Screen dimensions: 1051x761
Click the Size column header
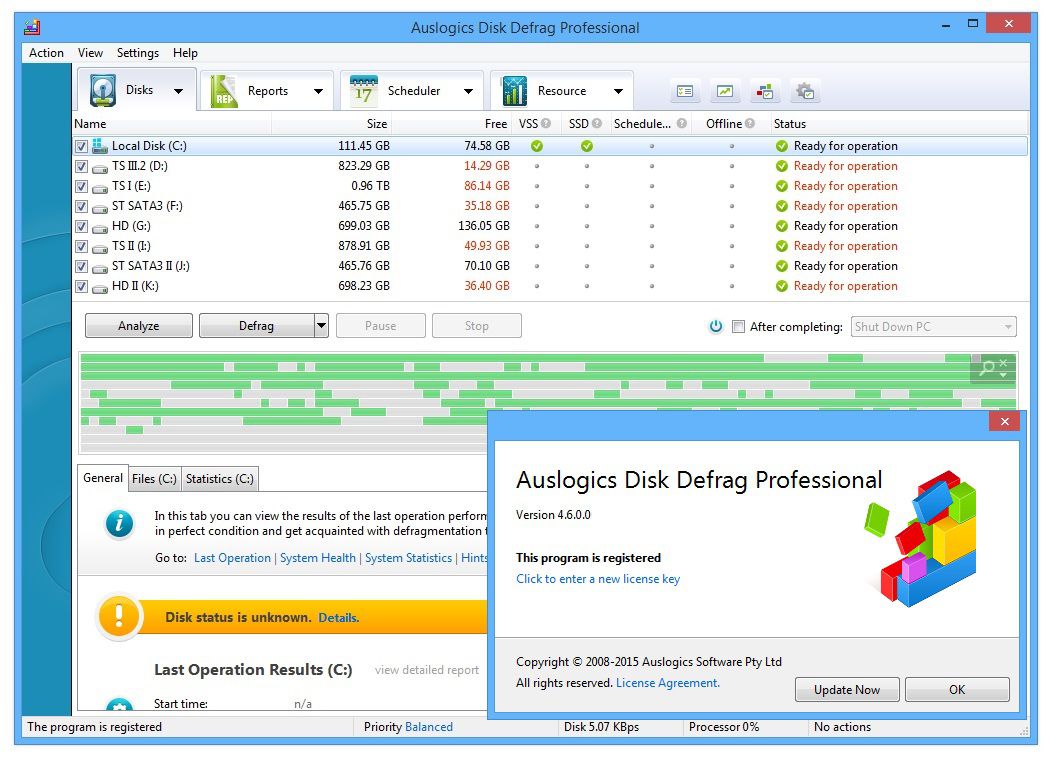(330, 124)
